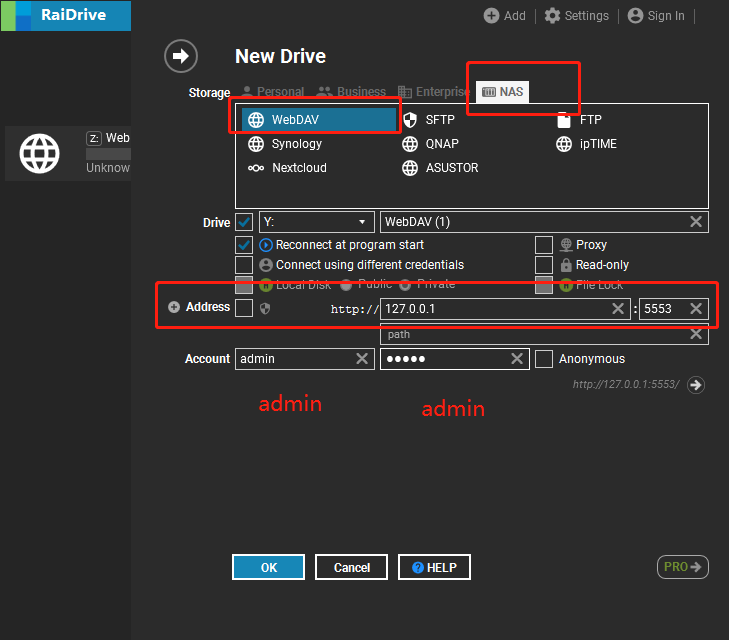Screen dimensions: 729x640
Task: Click the plus icon beside Address
Action: click(174, 307)
